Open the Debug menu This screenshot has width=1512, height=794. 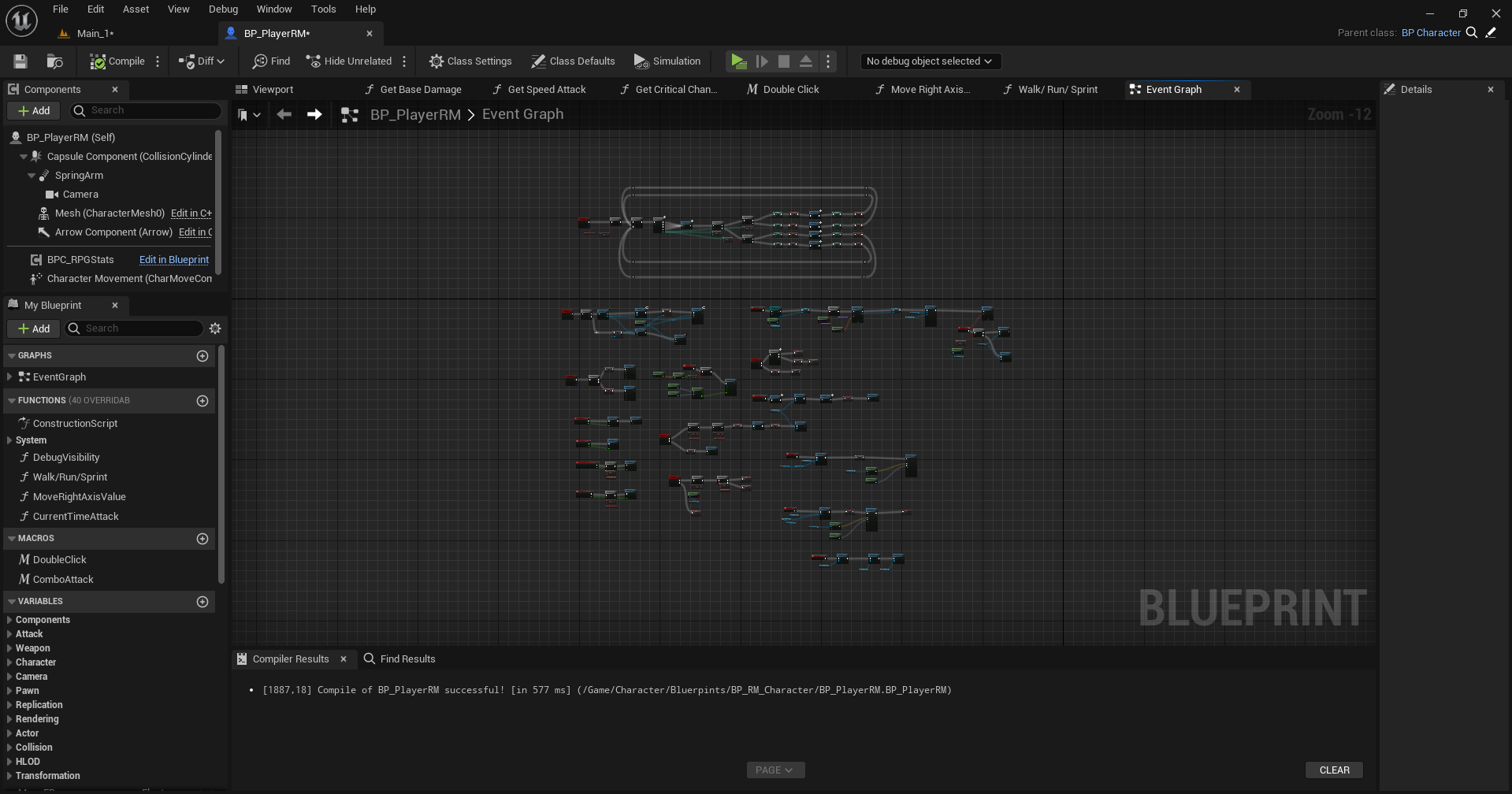[x=223, y=9]
